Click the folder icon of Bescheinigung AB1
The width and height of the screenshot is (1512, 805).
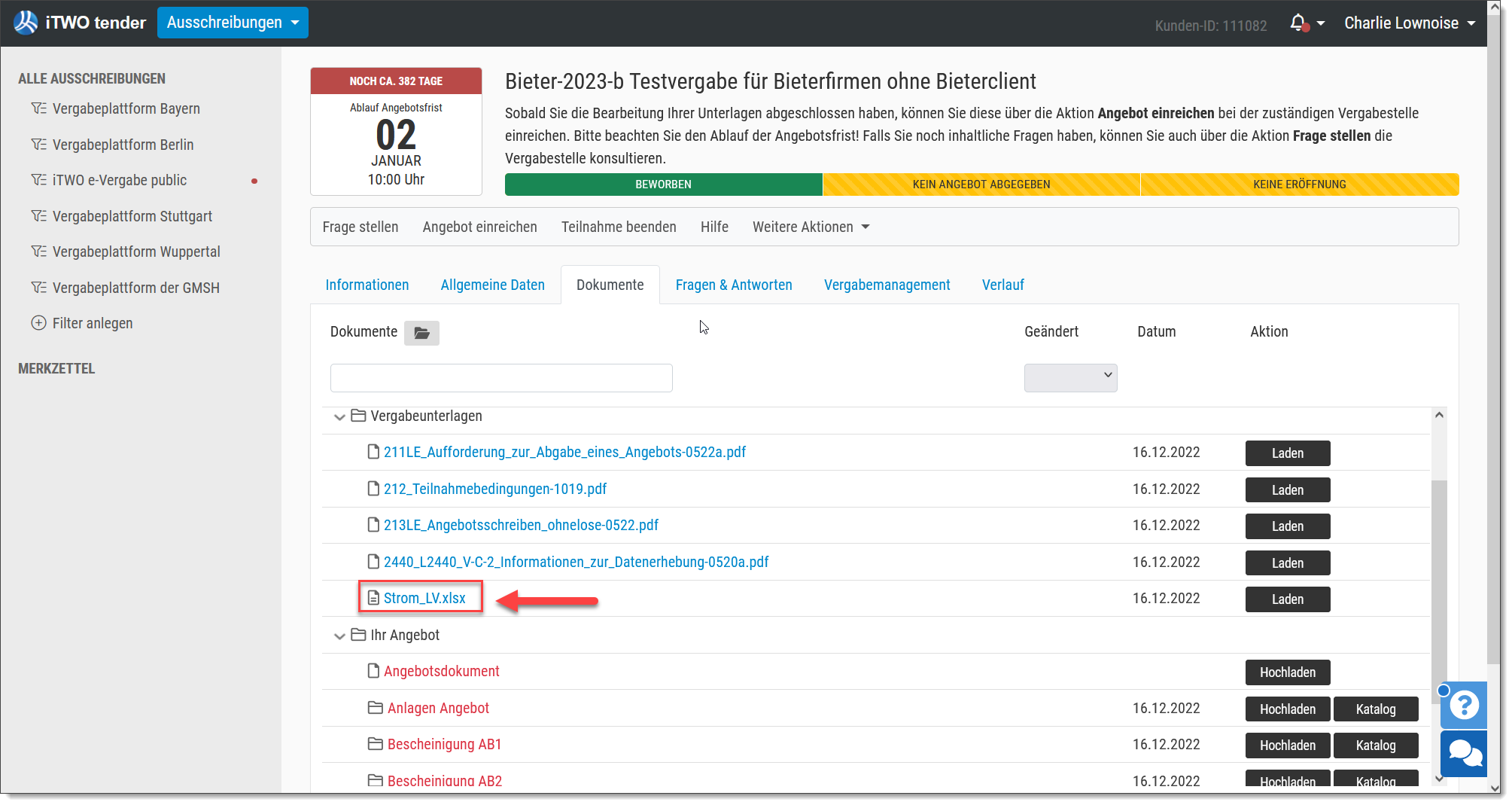tap(375, 744)
